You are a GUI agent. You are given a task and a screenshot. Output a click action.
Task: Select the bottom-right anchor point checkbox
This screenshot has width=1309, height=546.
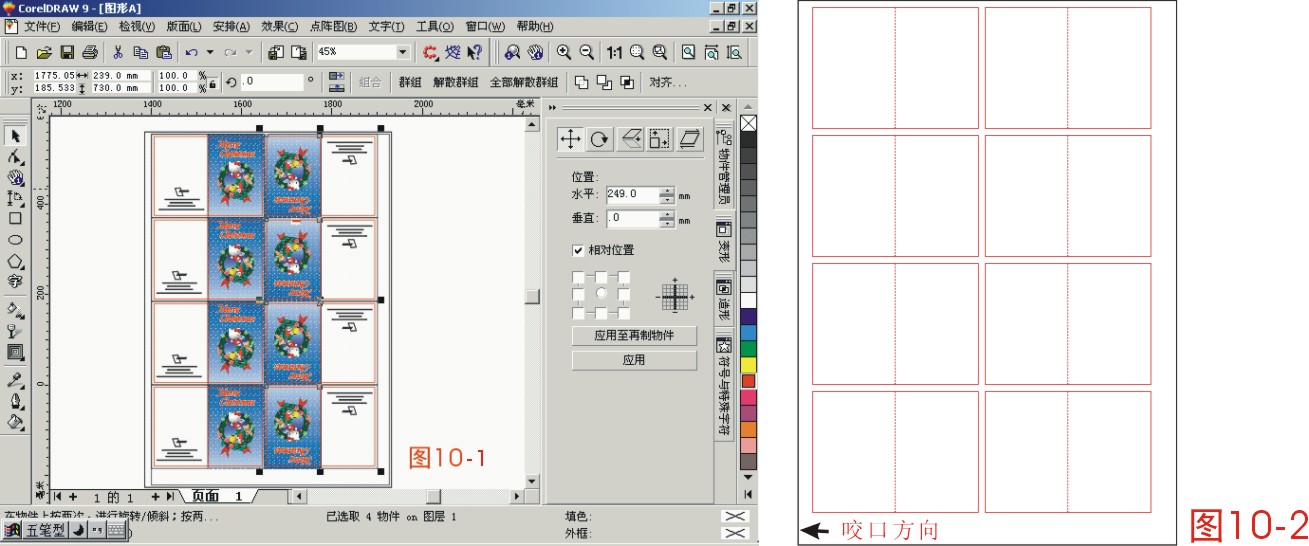[624, 312]
